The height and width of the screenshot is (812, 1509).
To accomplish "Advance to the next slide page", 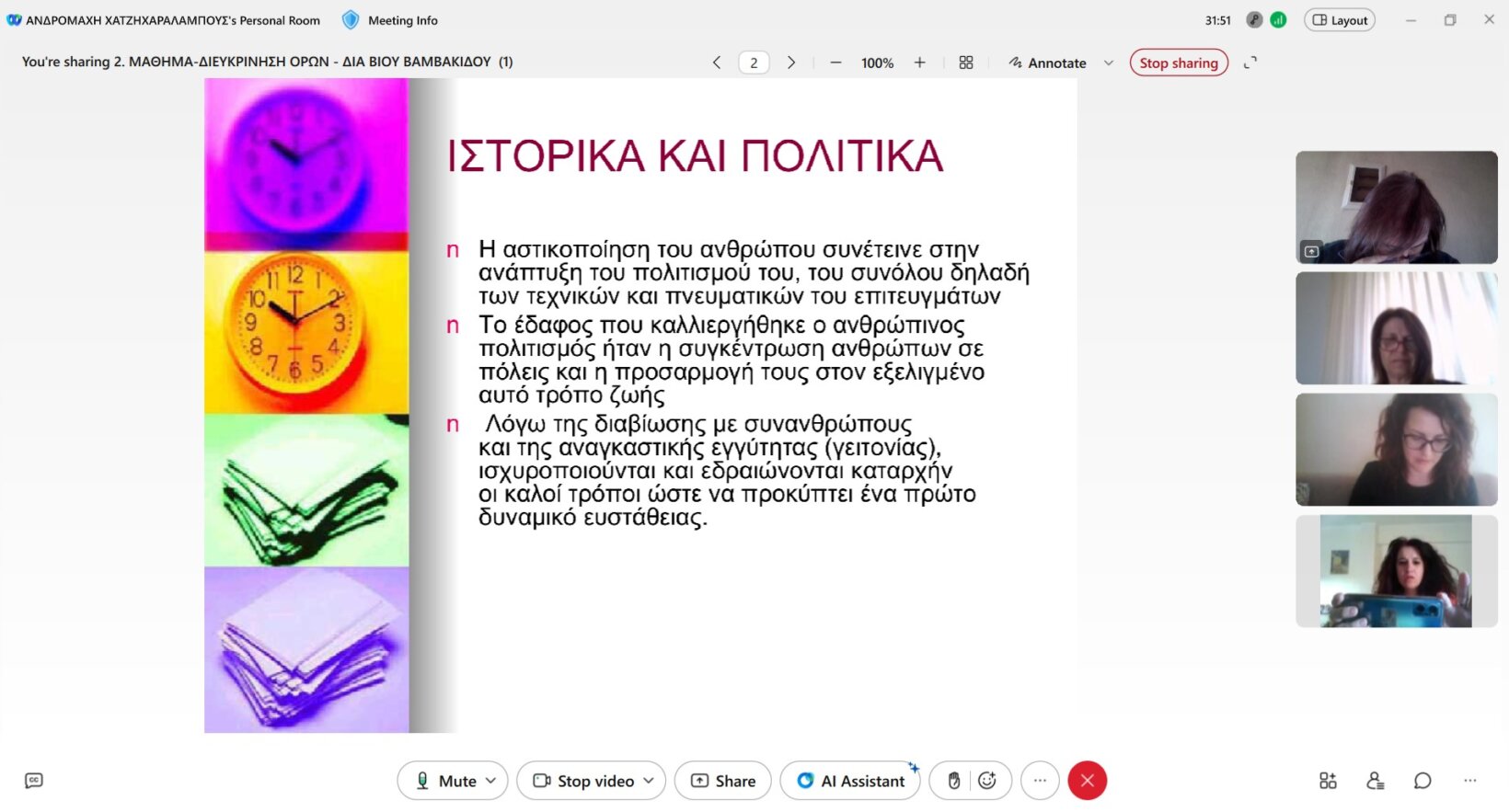I will (x=791, y=63).
